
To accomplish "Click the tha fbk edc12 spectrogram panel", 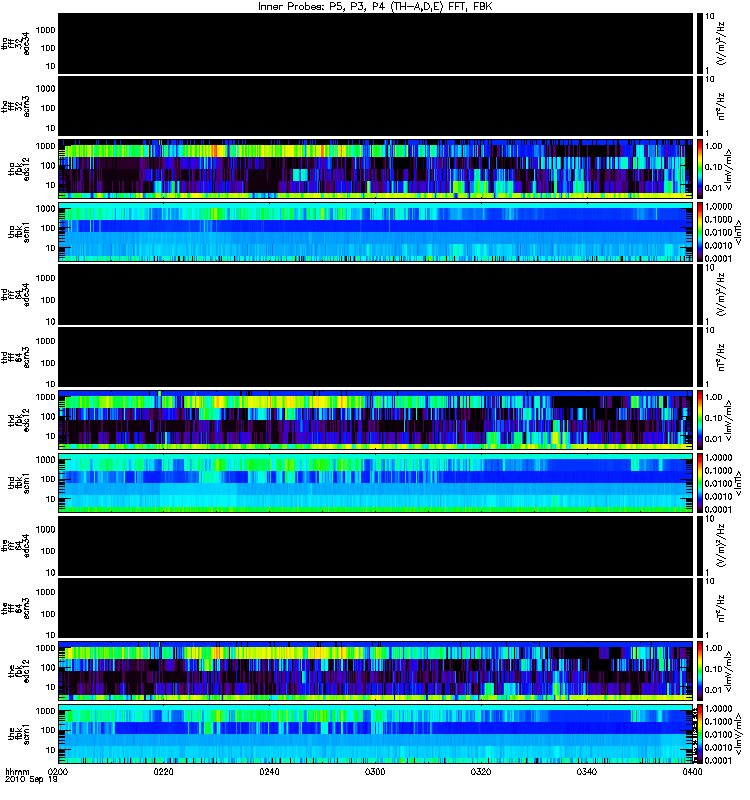I will (376, 169).
